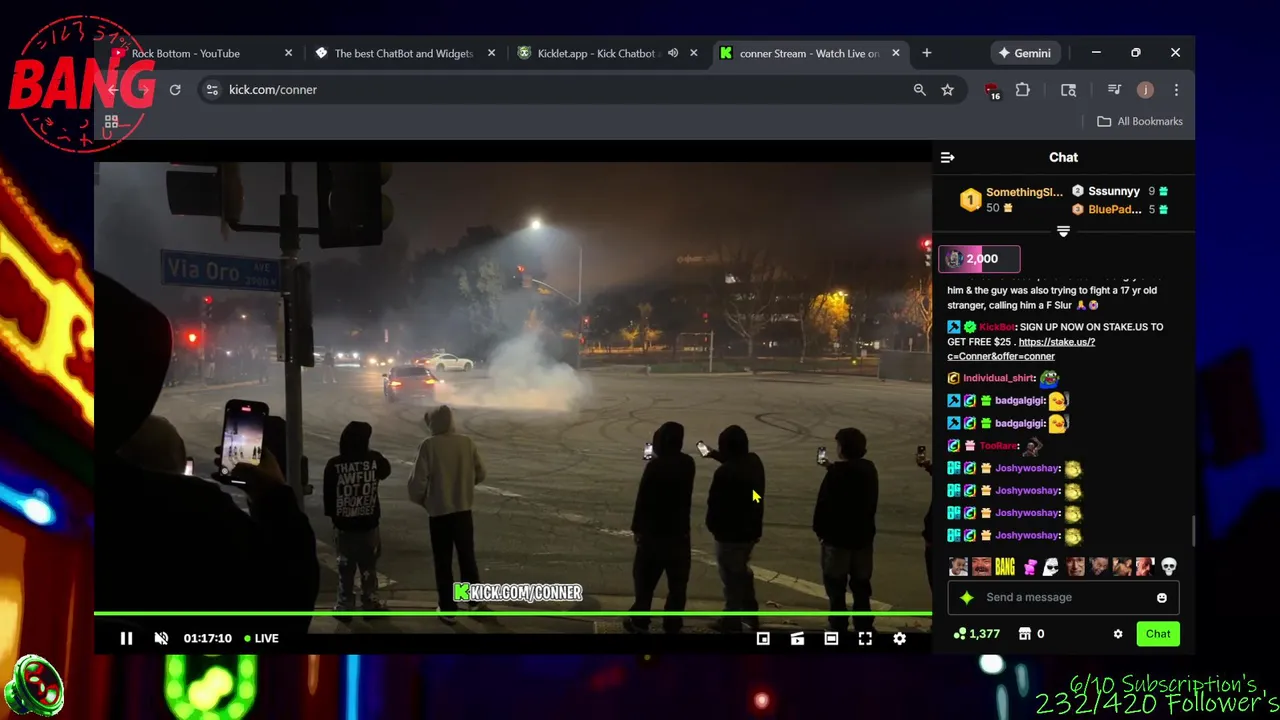1280x720 pixels.
Task: Jump to LIVE indicator in player
Action: (262, 638)
